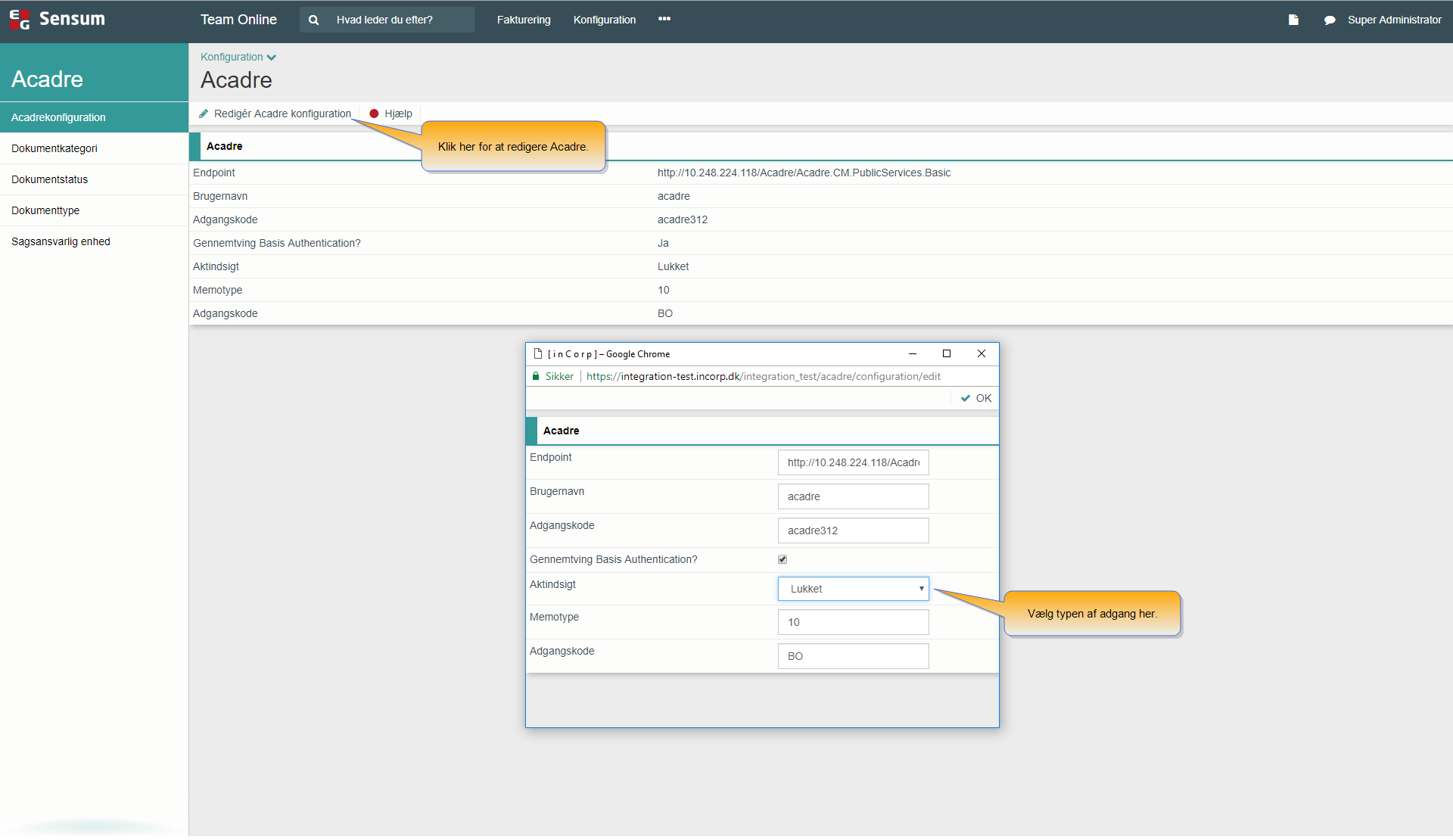Click the pencil edit icon

coord(204,114)
